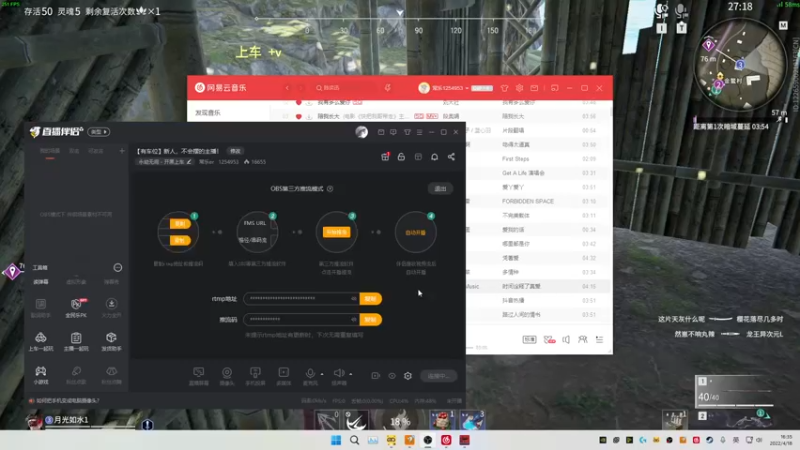
Task: Click the room title edit button
Action: click(235, 151)
